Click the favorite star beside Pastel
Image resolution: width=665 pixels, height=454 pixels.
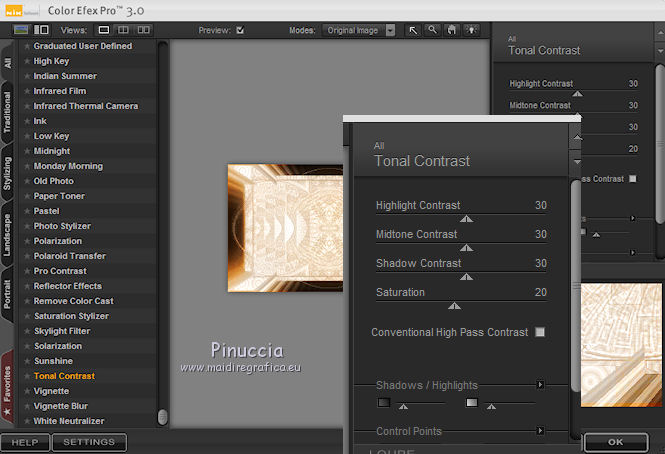pyautogui.click(x=27, y=211)
